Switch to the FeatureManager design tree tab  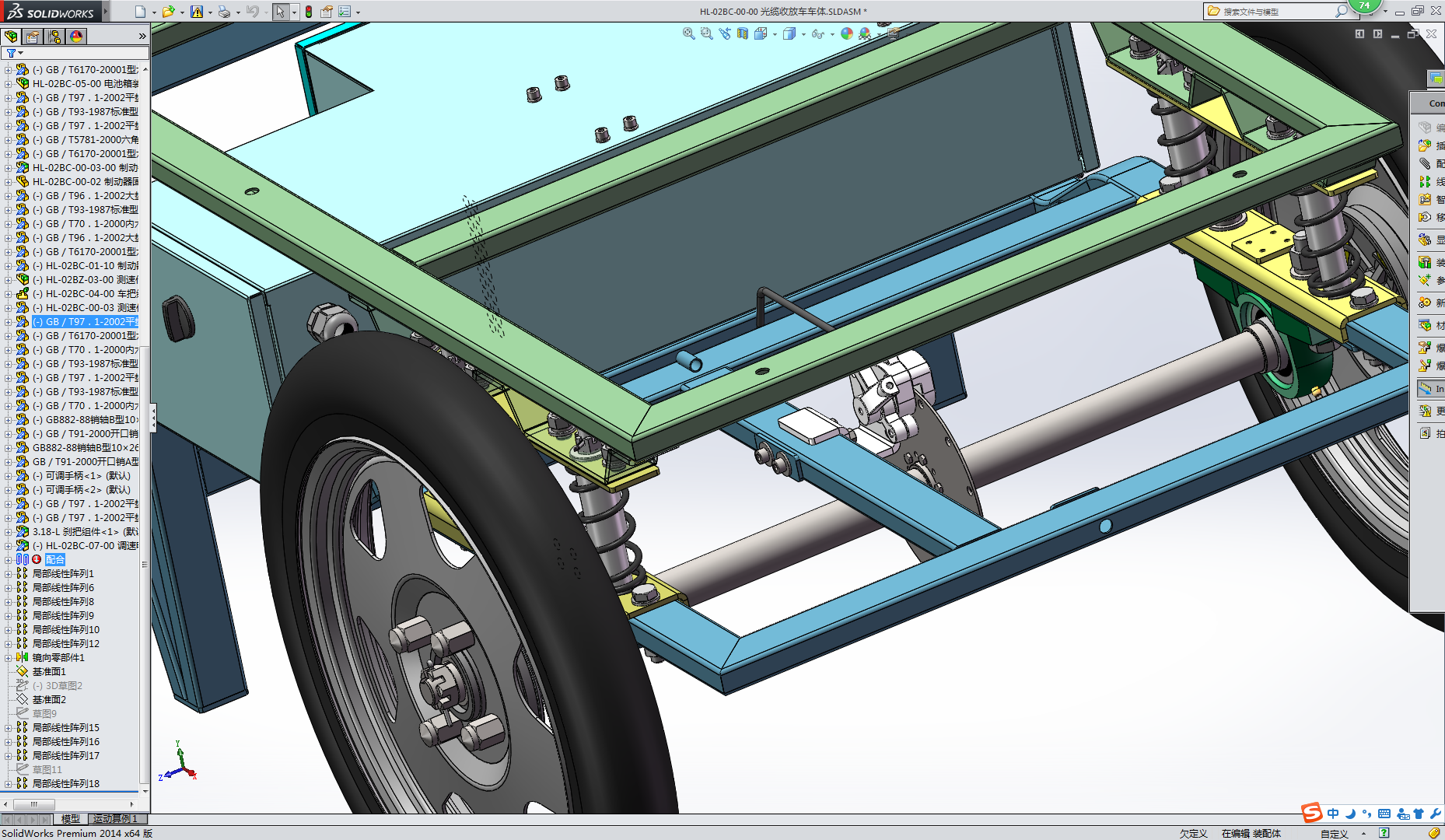(x=11, y=37)
